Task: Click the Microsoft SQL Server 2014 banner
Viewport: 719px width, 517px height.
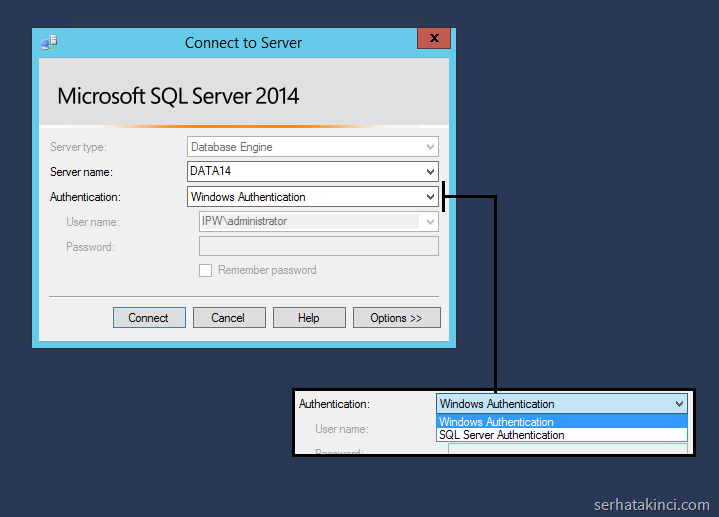Action: tap(178, 97)
